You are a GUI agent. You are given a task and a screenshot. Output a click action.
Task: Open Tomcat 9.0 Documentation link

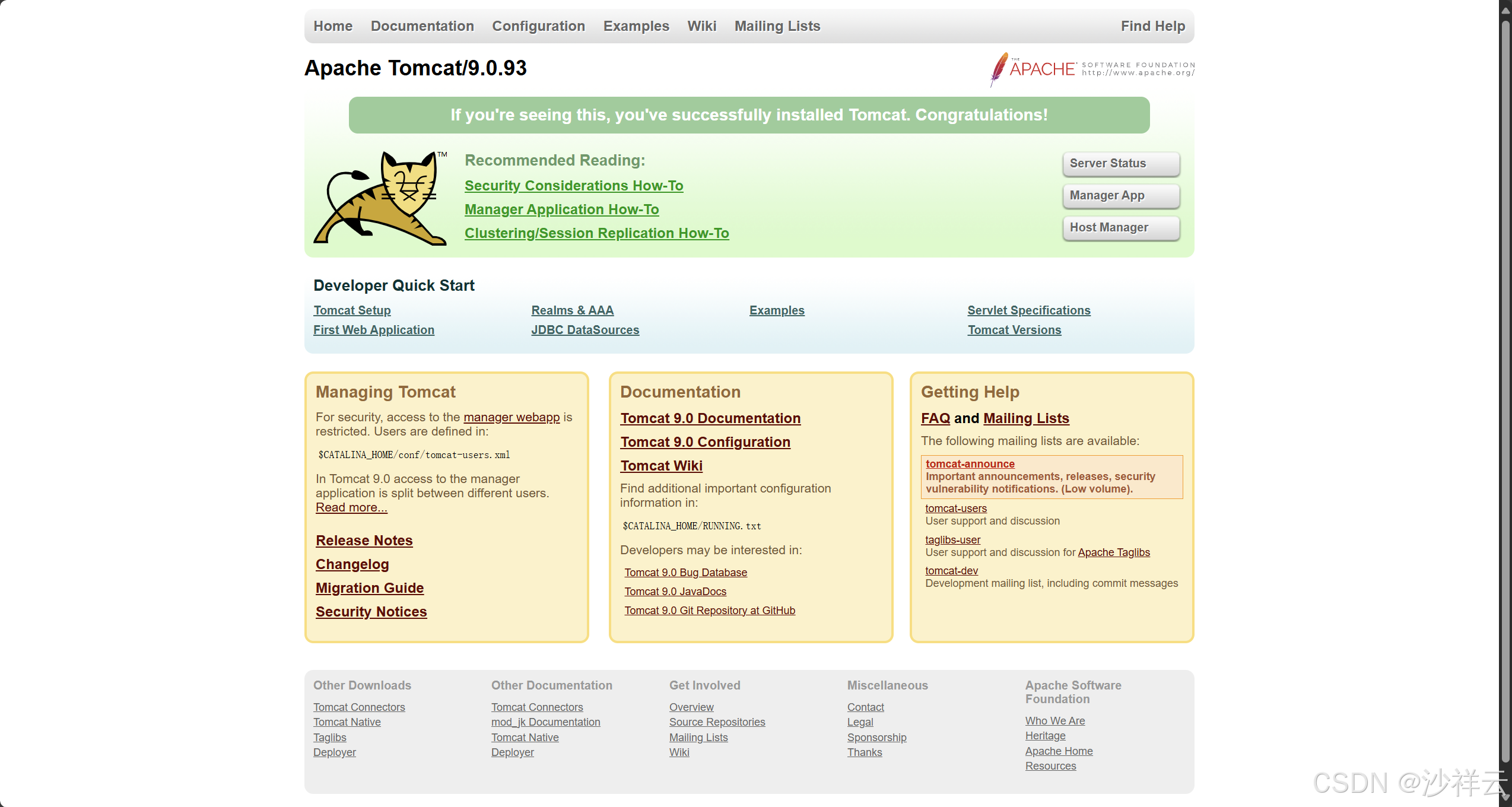[x=710, y=418]
